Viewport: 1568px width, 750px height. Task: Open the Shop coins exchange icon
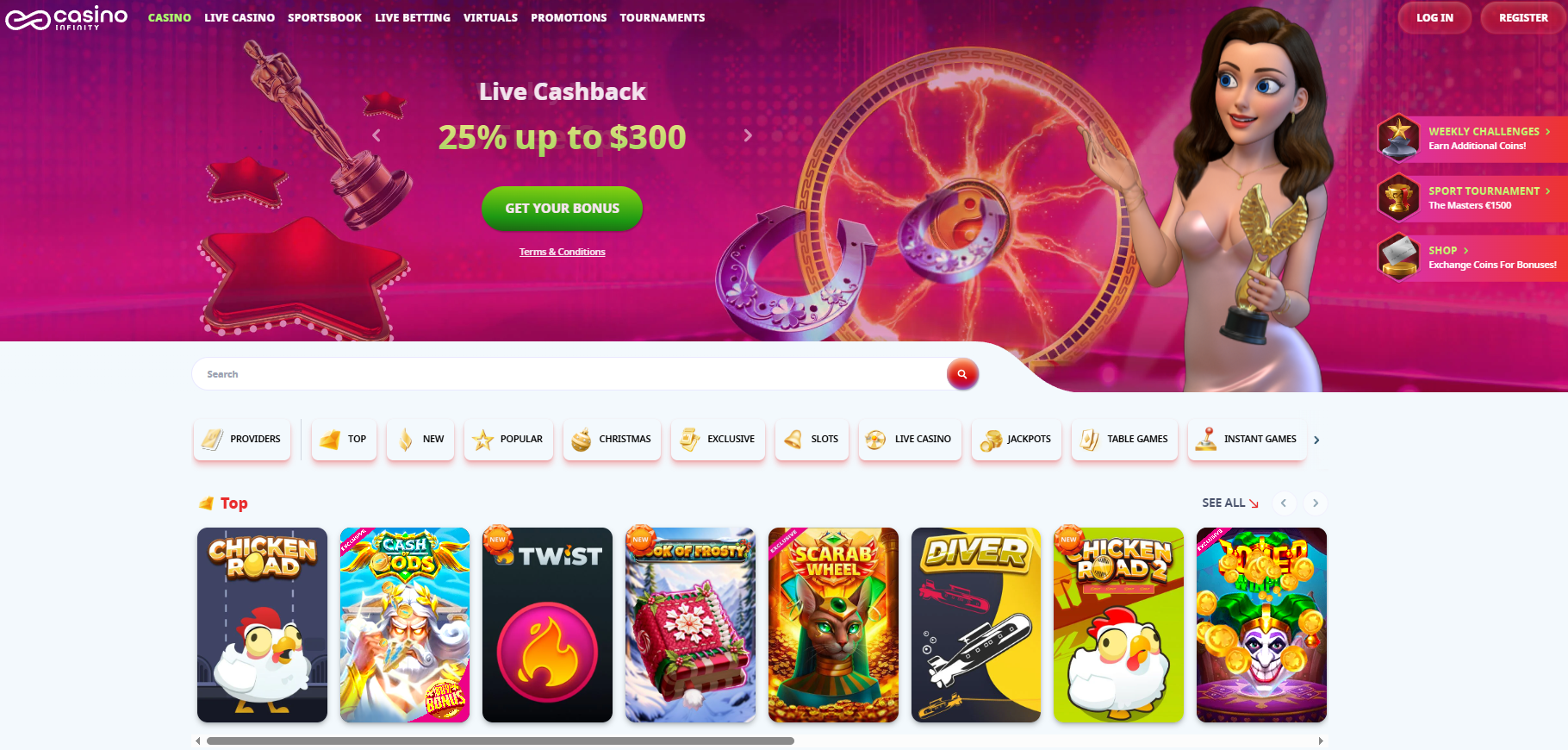pyautogui.click(x=1398, y=257)
